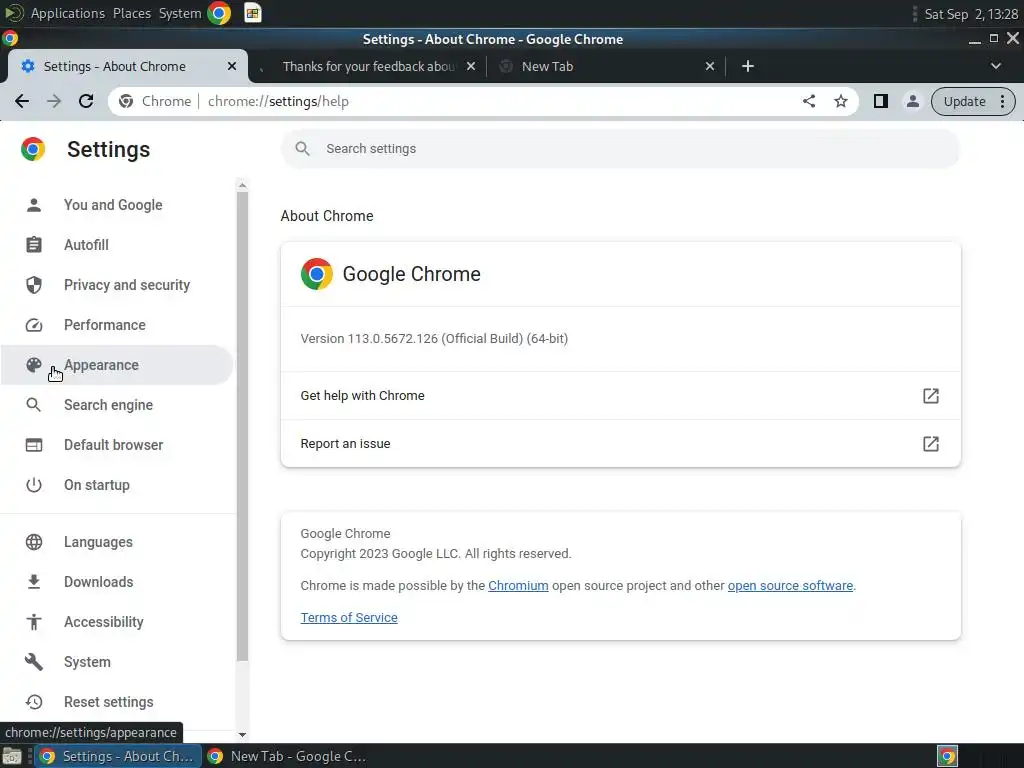Click the Autofill clipboard icon

coord(34,245)
